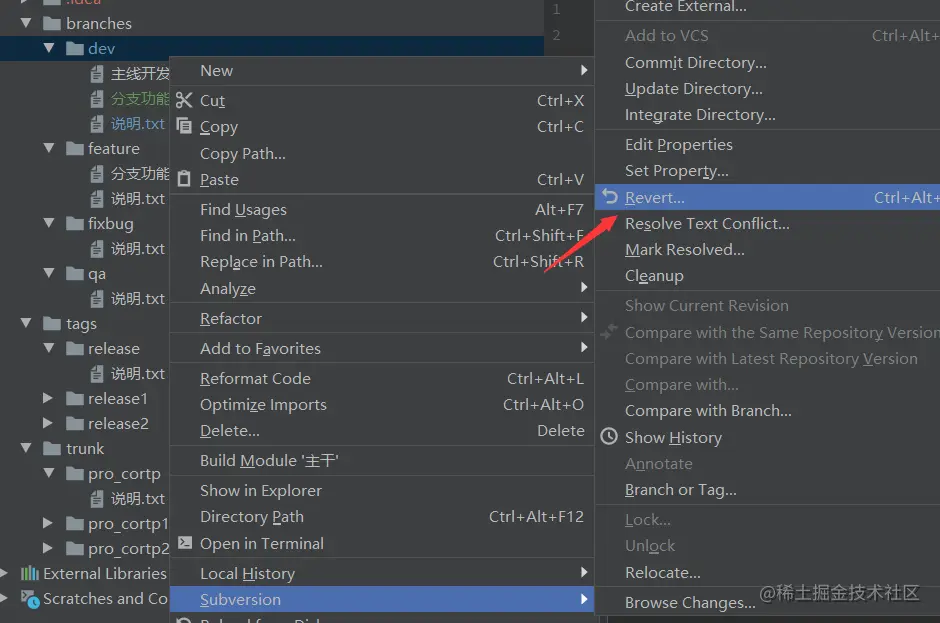The height and width of the screenshot is (623, 940).
Task: Click the tags folder icon
Action: (52, 324)
